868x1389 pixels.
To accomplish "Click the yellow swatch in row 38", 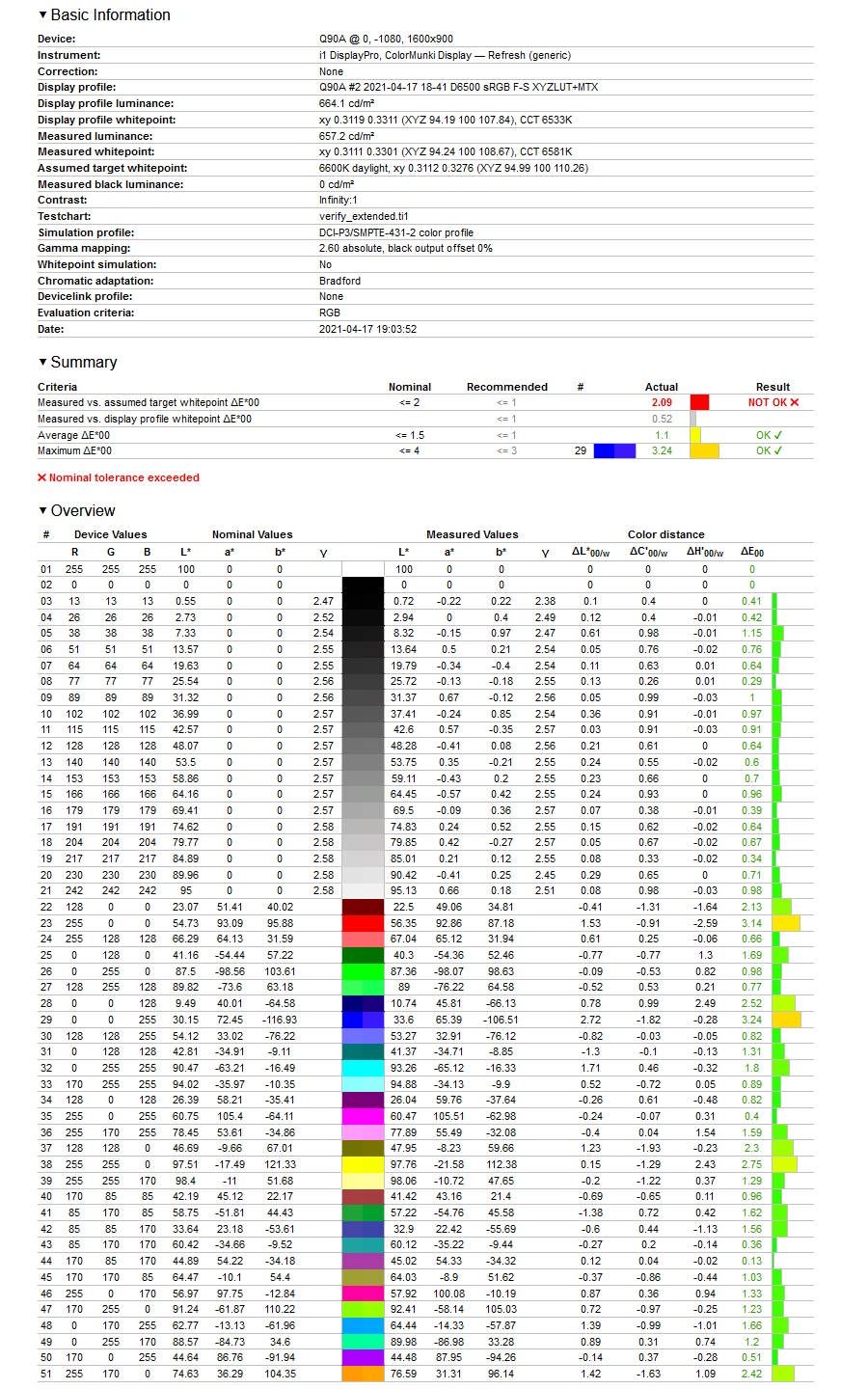I will [363, 1164].
